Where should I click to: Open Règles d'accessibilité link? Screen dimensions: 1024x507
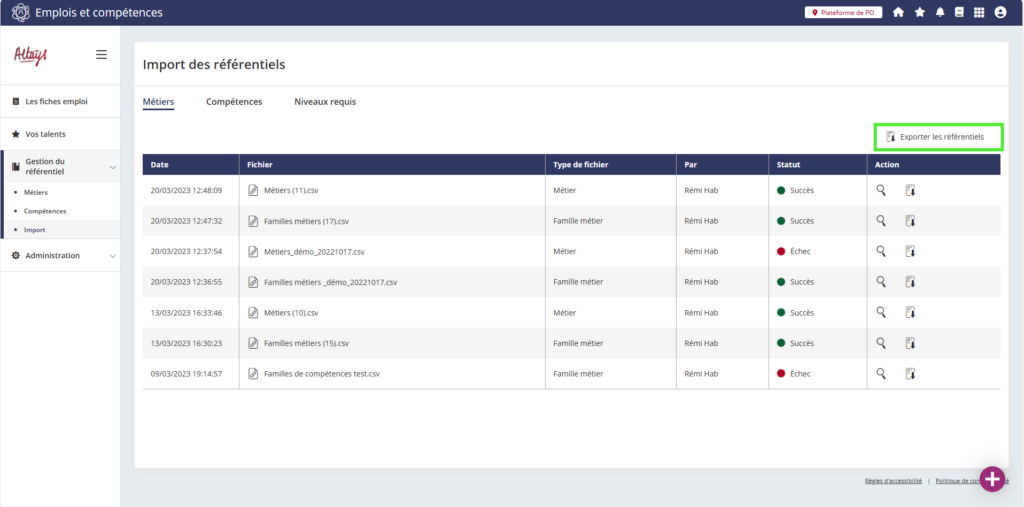coord(893,481)
